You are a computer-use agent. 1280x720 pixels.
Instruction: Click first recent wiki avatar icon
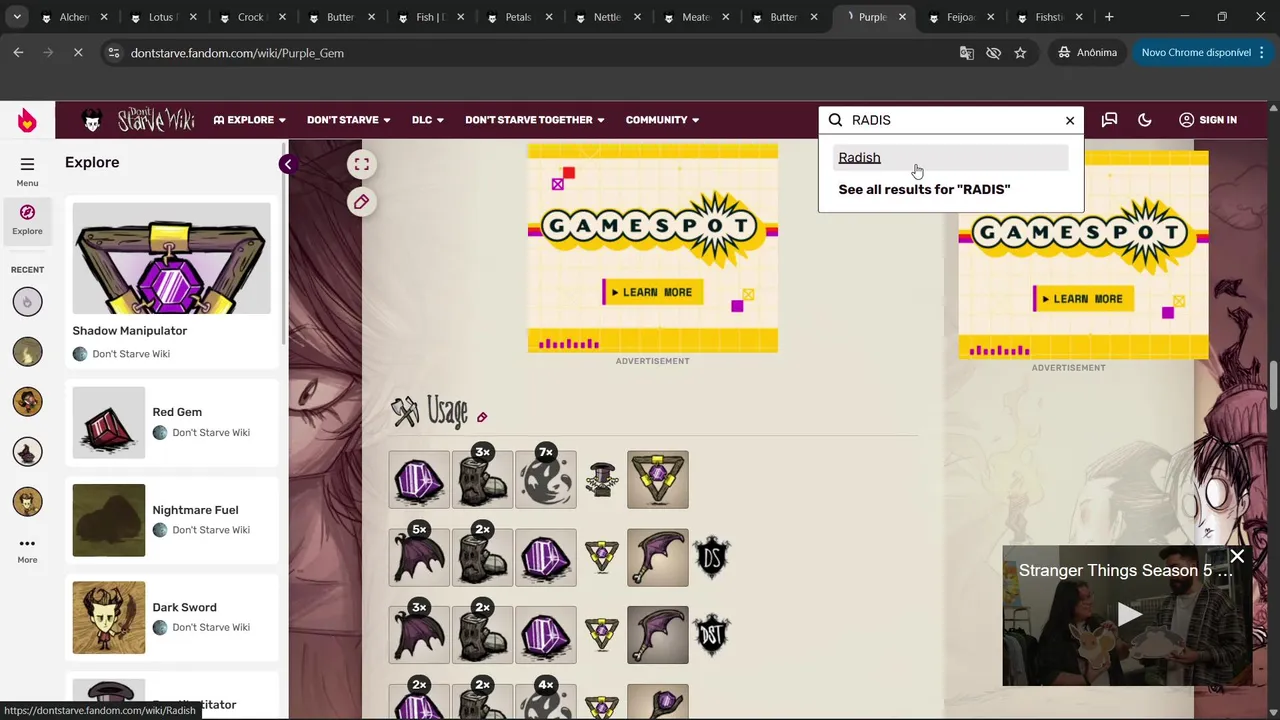click(27, 301)
